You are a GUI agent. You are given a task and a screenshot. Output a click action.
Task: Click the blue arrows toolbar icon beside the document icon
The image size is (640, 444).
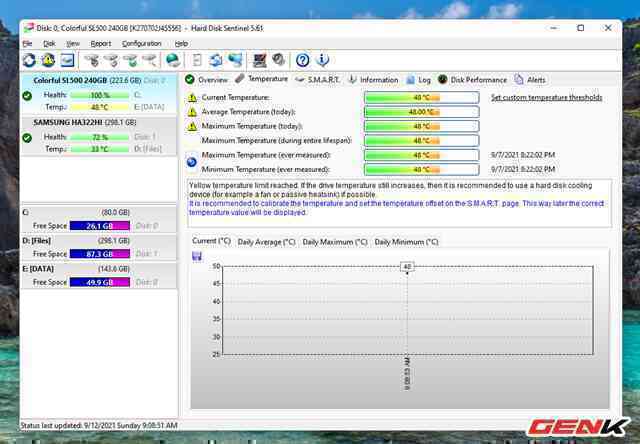click(x=216, y=60)
